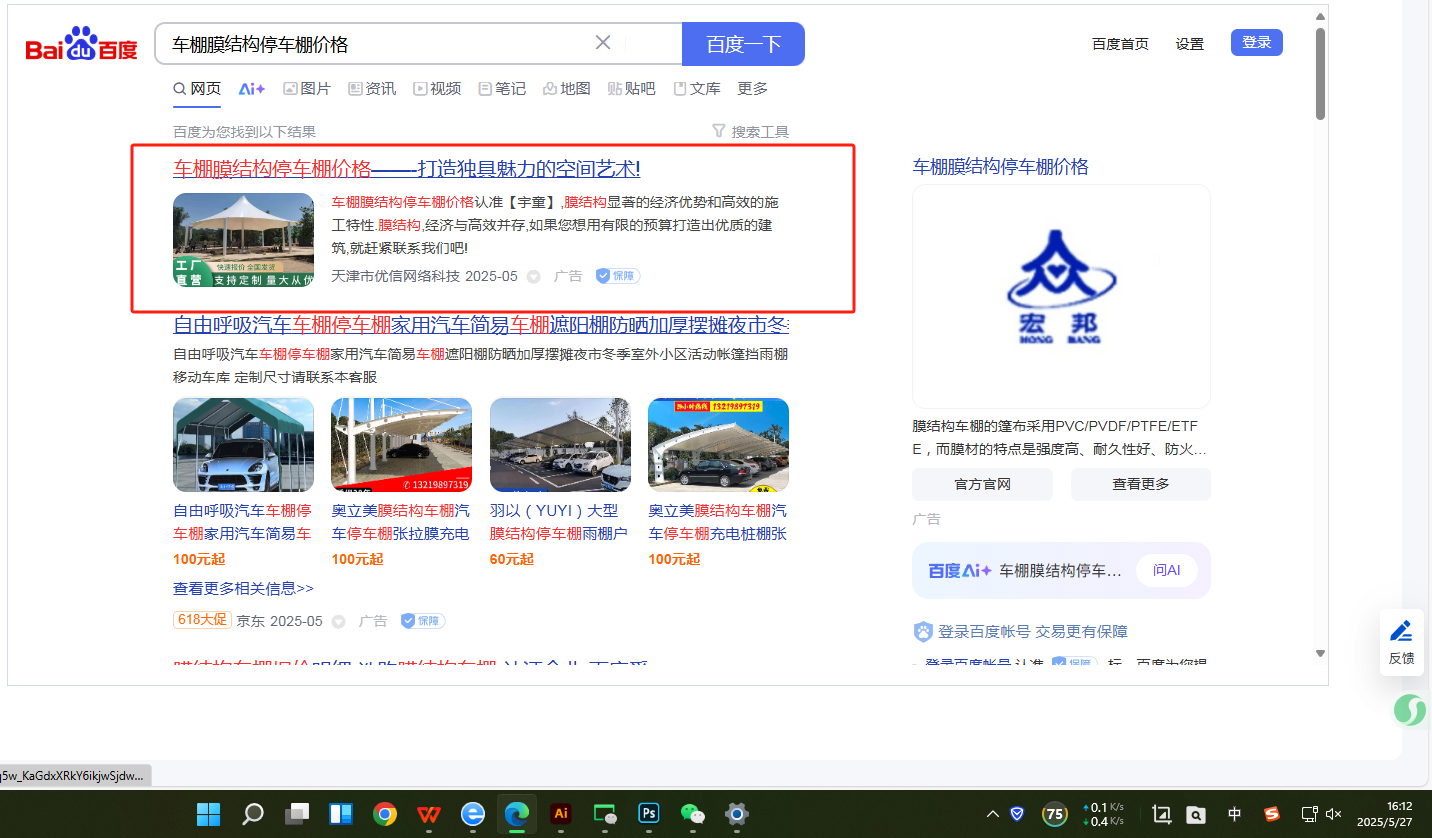Click the green floating assistant icon below 反馈
Viewport: 1432px width, 838px height.
pyautogui.click(x=1411, y=710)
